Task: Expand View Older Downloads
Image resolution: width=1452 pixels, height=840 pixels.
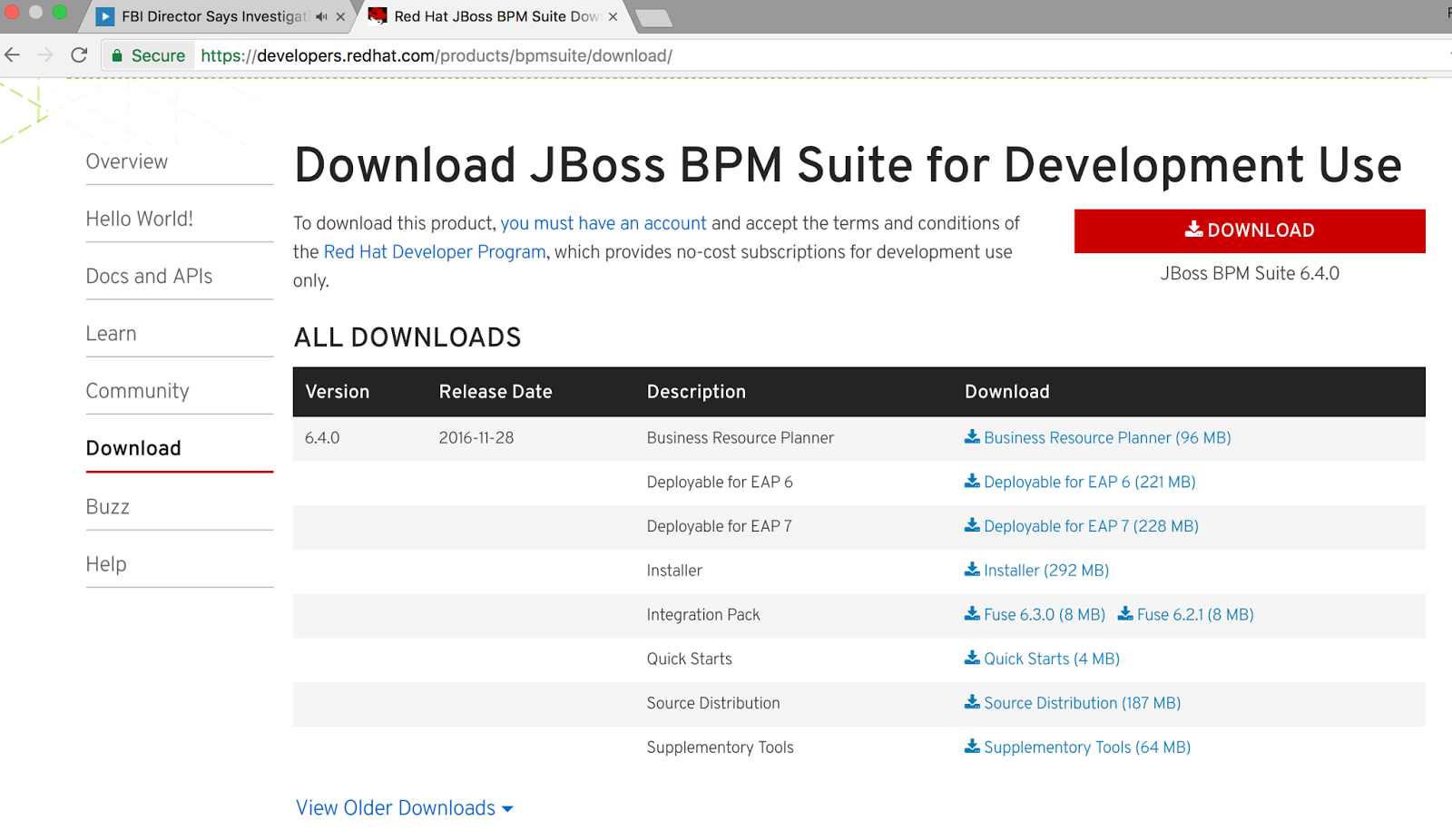Action: tap(405, 808)
